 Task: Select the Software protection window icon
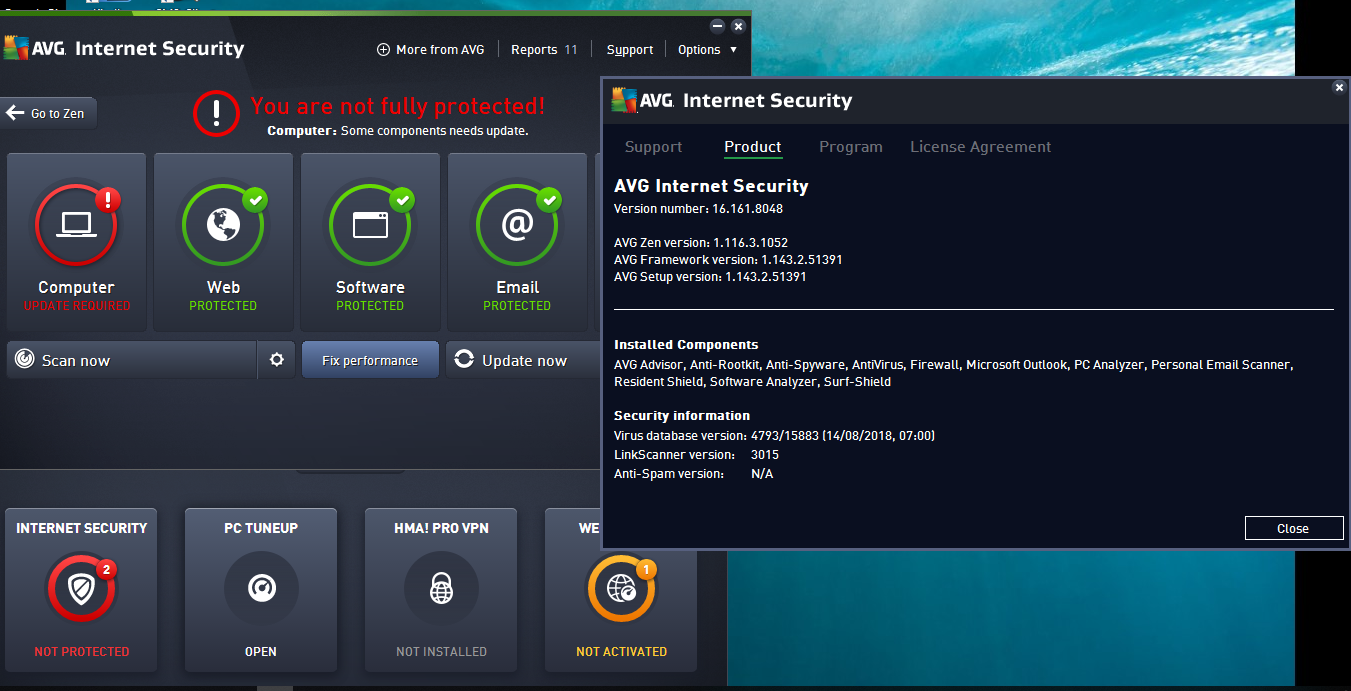370,225
